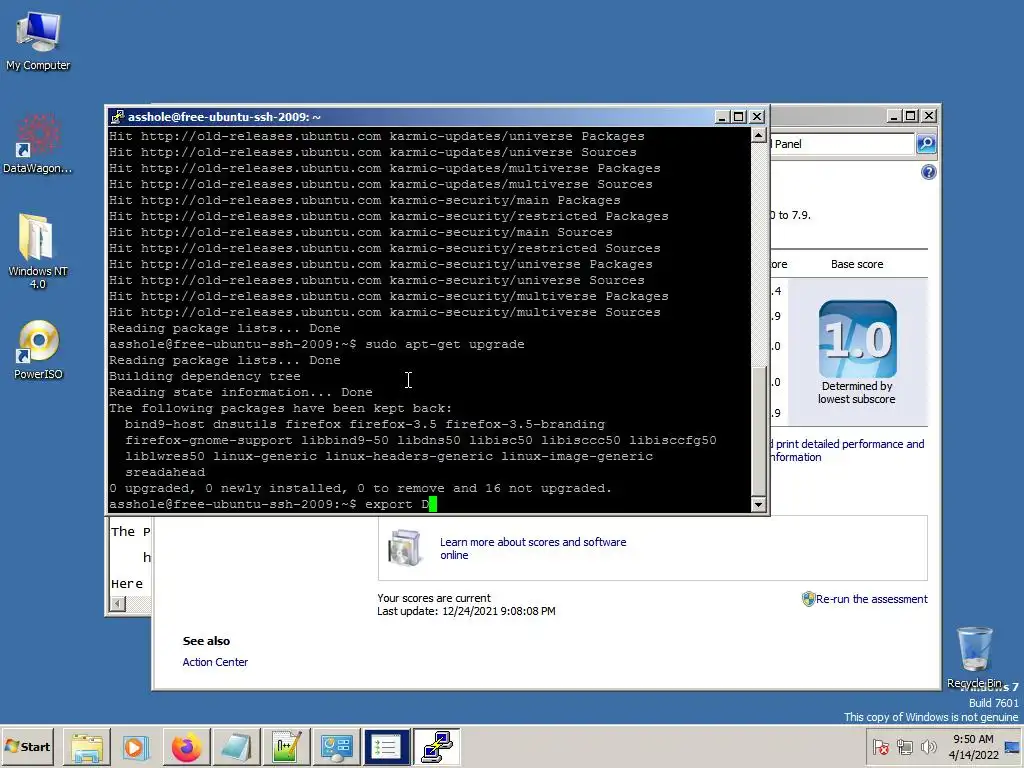
Task: Maximize the PuTTY window
Action: 739,117
